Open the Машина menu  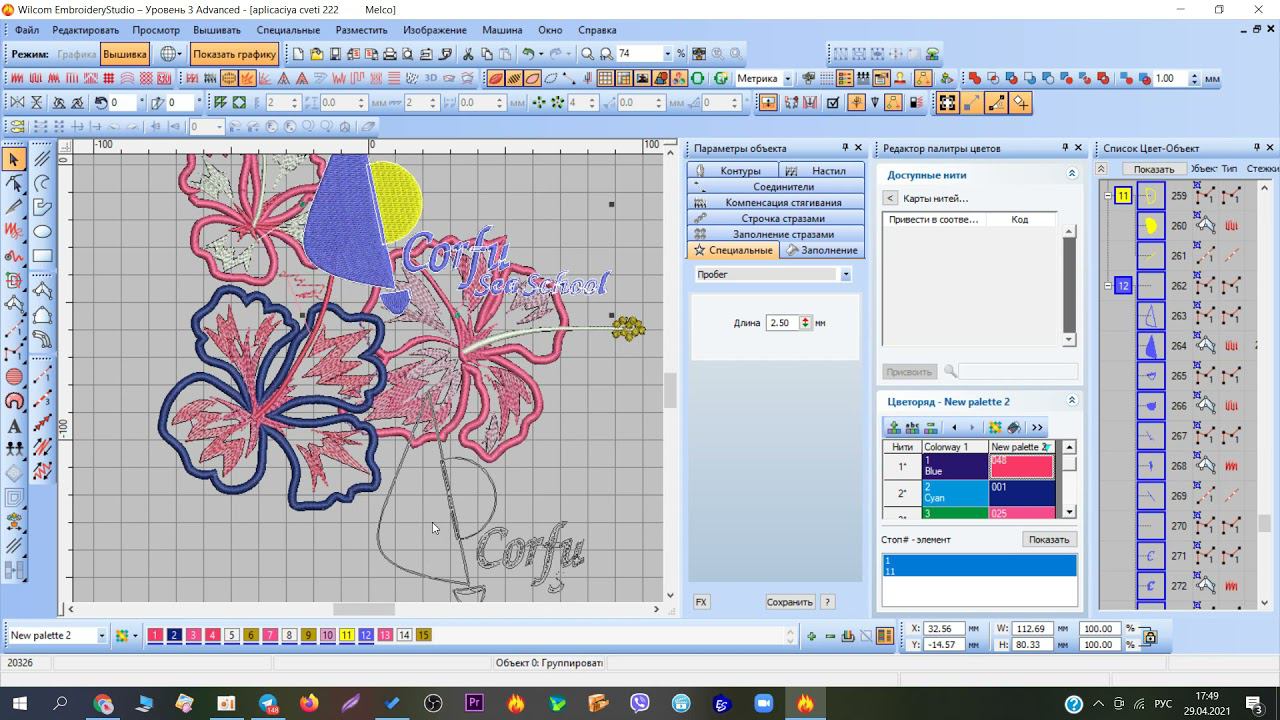click(503, 30)
